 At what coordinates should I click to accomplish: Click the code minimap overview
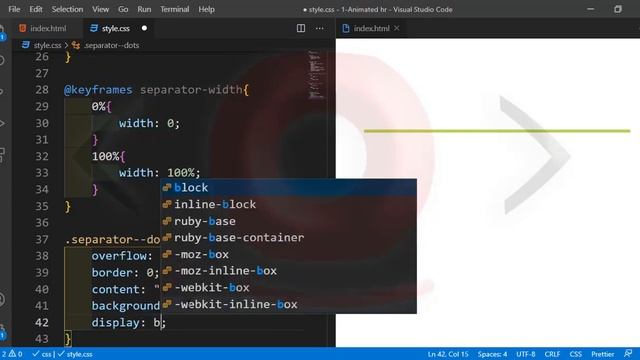(316, 75)
